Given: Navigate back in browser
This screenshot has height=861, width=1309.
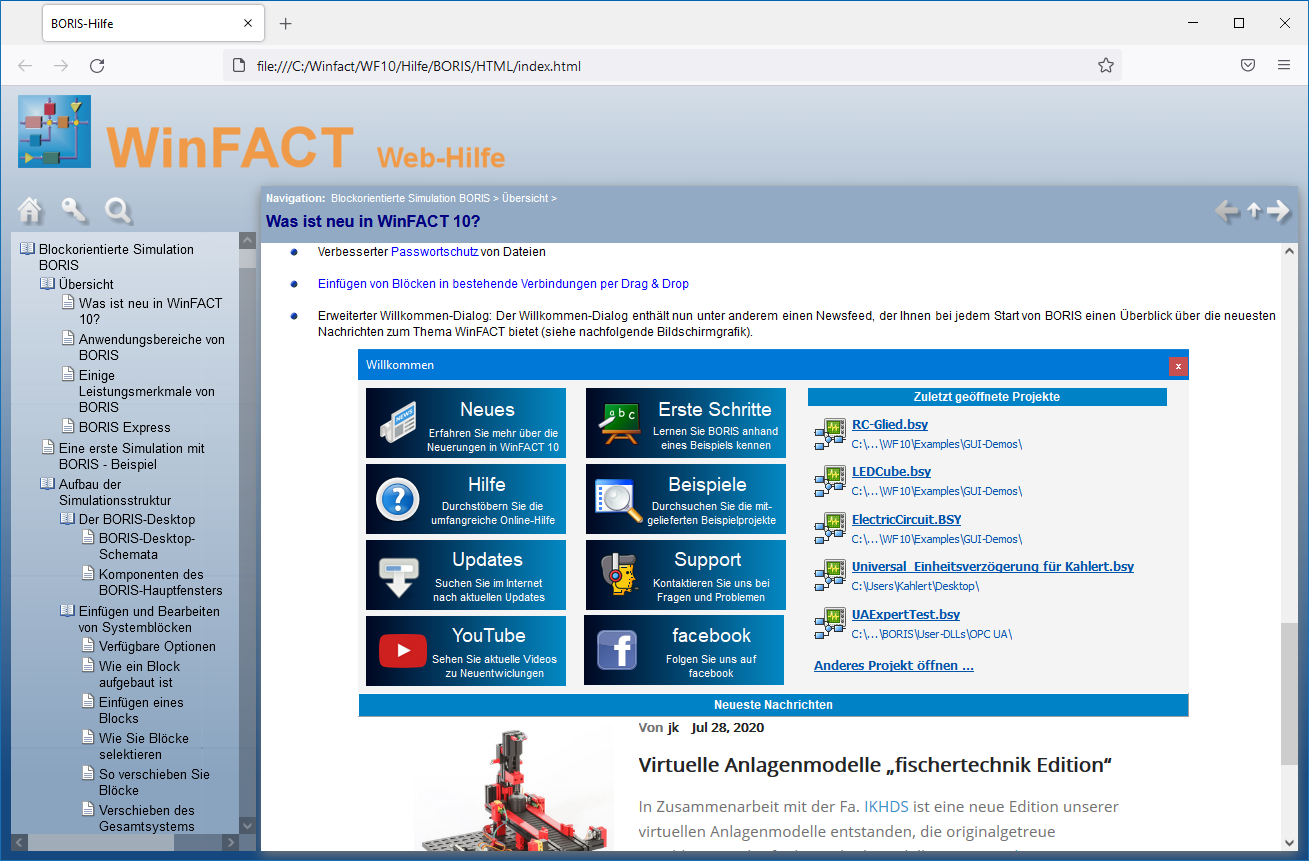Looking at the screenshot, I should point(25,66).
